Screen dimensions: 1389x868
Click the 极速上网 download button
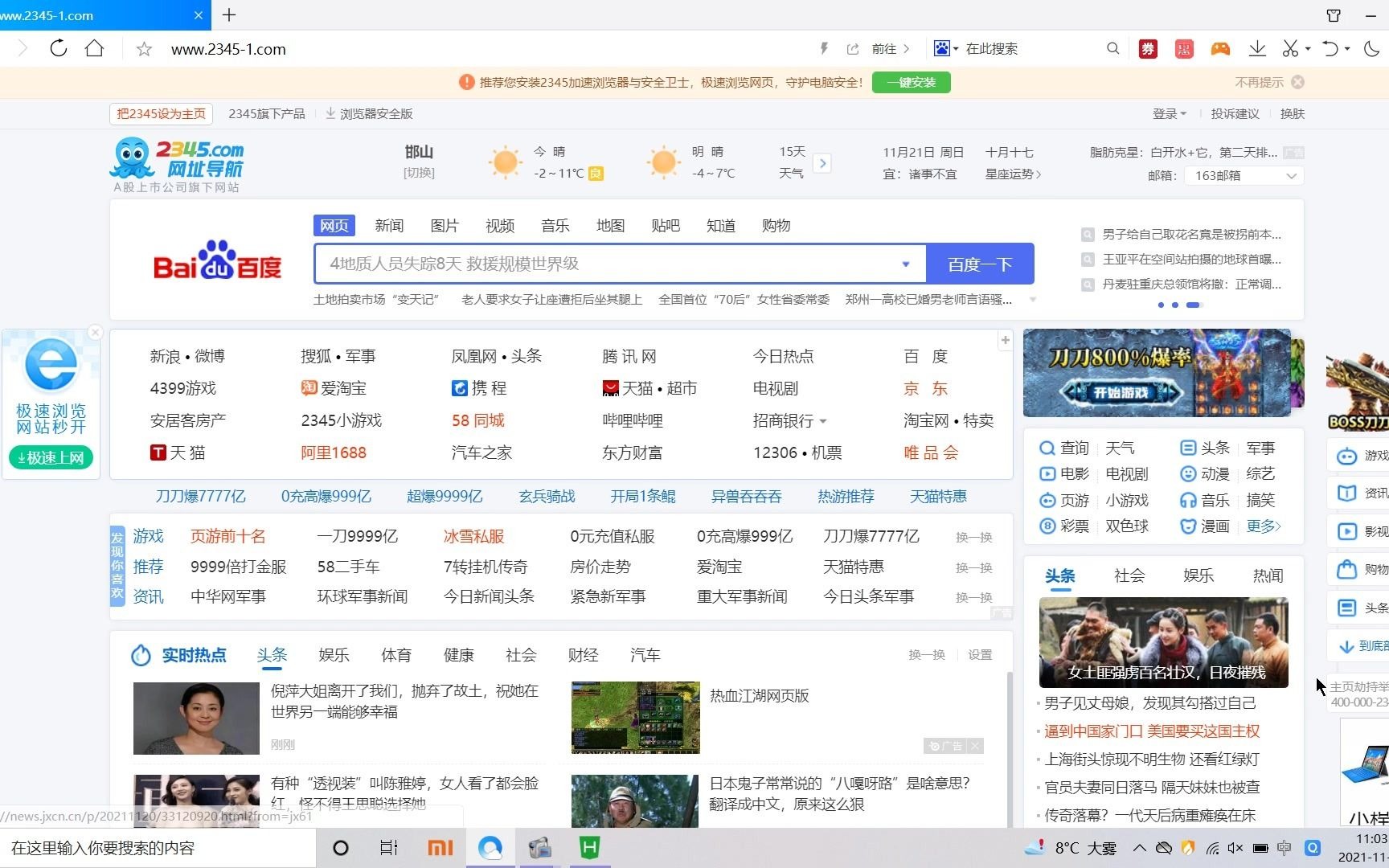51,457
